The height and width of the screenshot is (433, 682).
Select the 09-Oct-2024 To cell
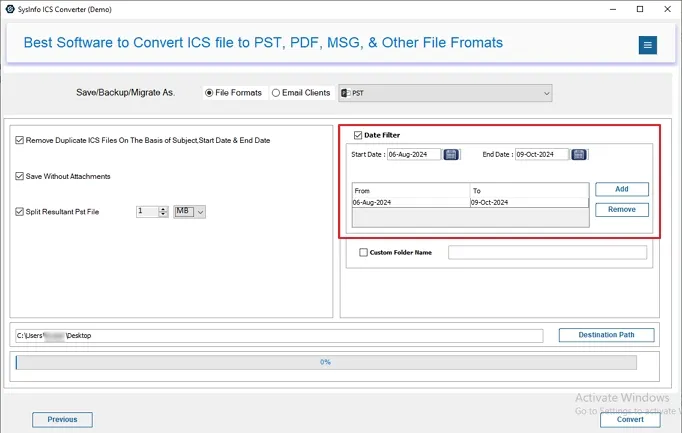tap(529, 203)
